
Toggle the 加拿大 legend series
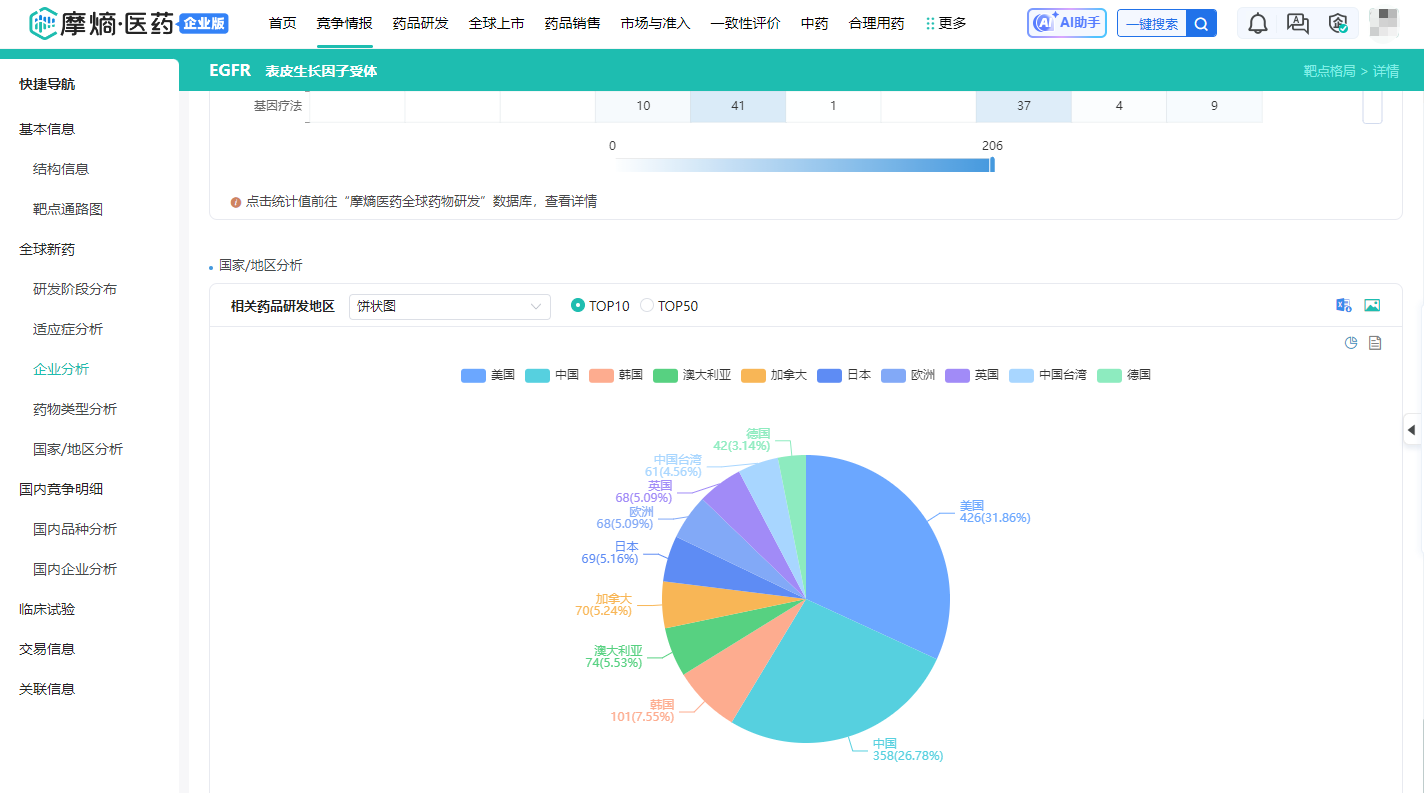click(774, 375)
